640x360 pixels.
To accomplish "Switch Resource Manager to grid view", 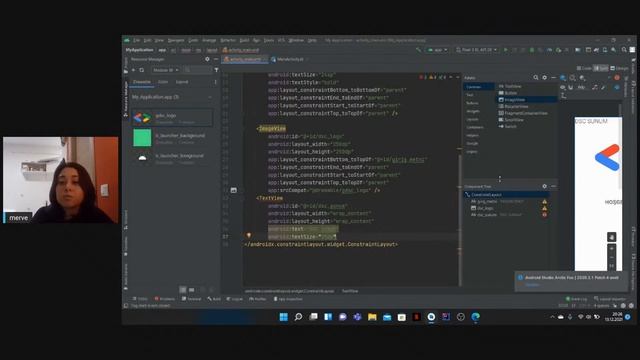I will [x=191, y=290].
